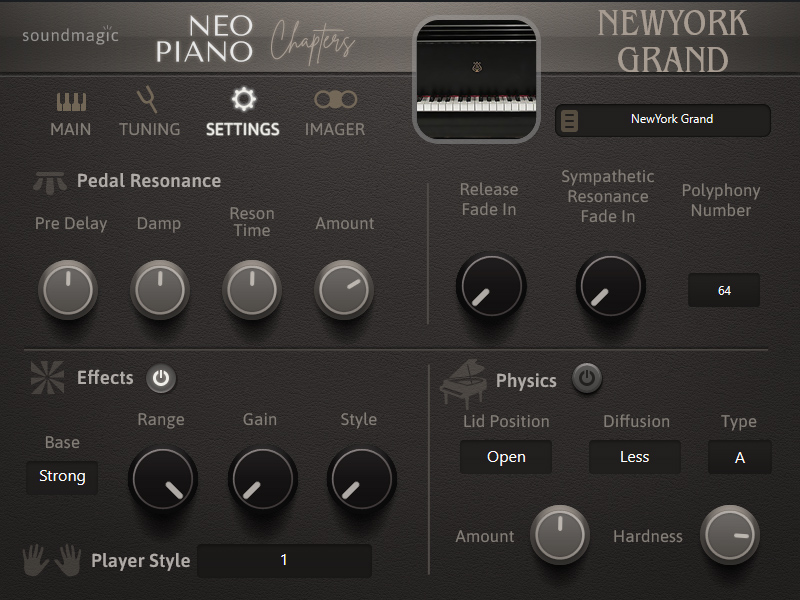Open the Lid Position Open dropdown

pos(506,457)
